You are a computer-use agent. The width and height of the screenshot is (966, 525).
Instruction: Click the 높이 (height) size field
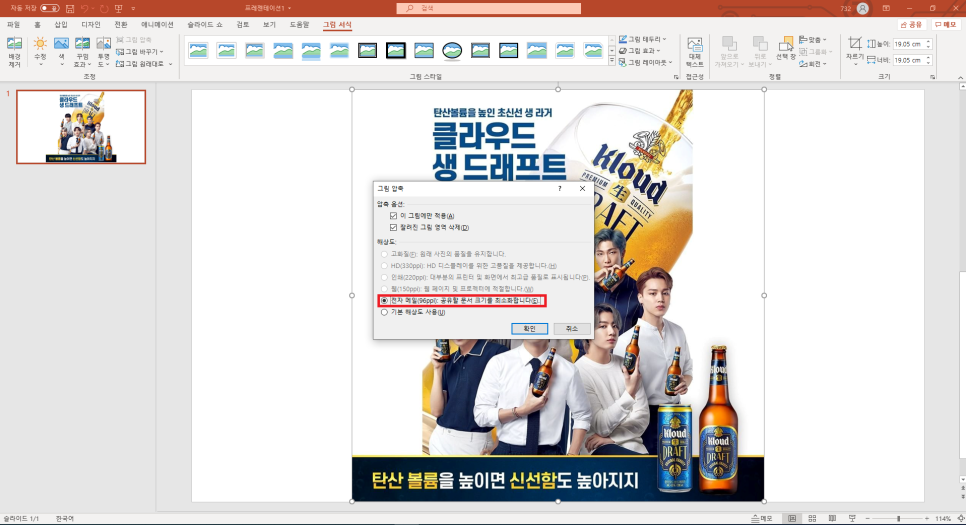911,44
